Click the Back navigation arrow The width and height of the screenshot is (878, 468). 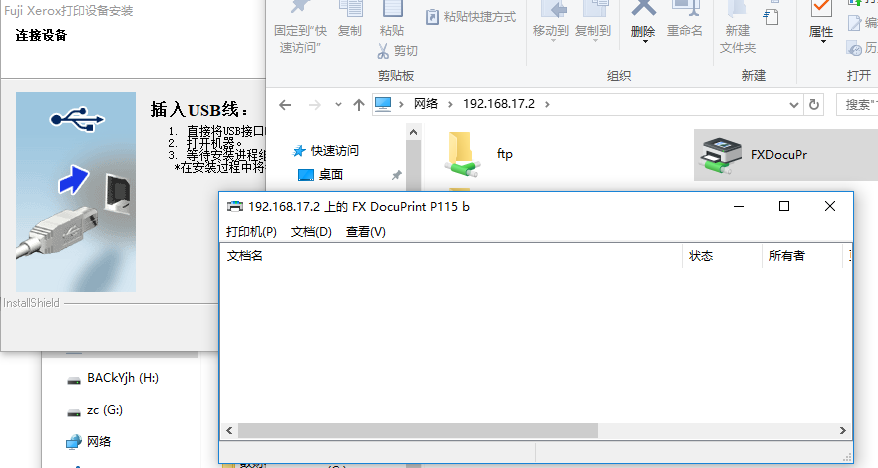point(285,104)
